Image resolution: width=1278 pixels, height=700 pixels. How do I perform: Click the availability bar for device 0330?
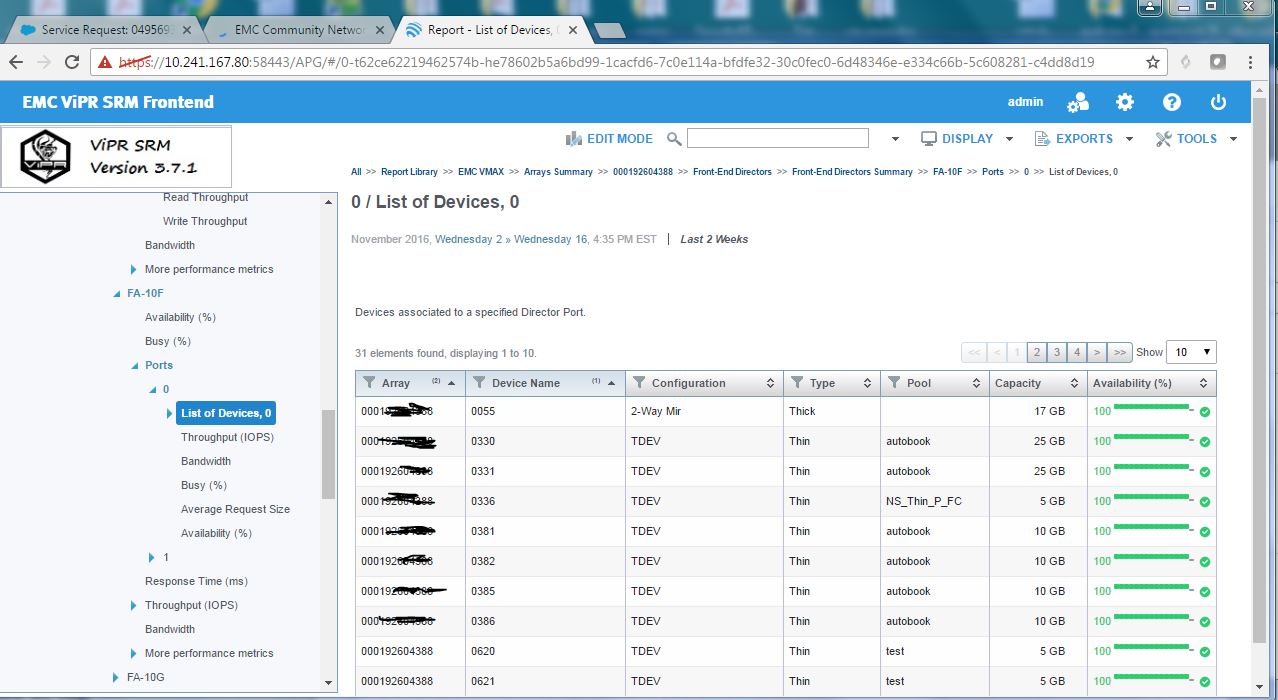(x=1151, y=438)
